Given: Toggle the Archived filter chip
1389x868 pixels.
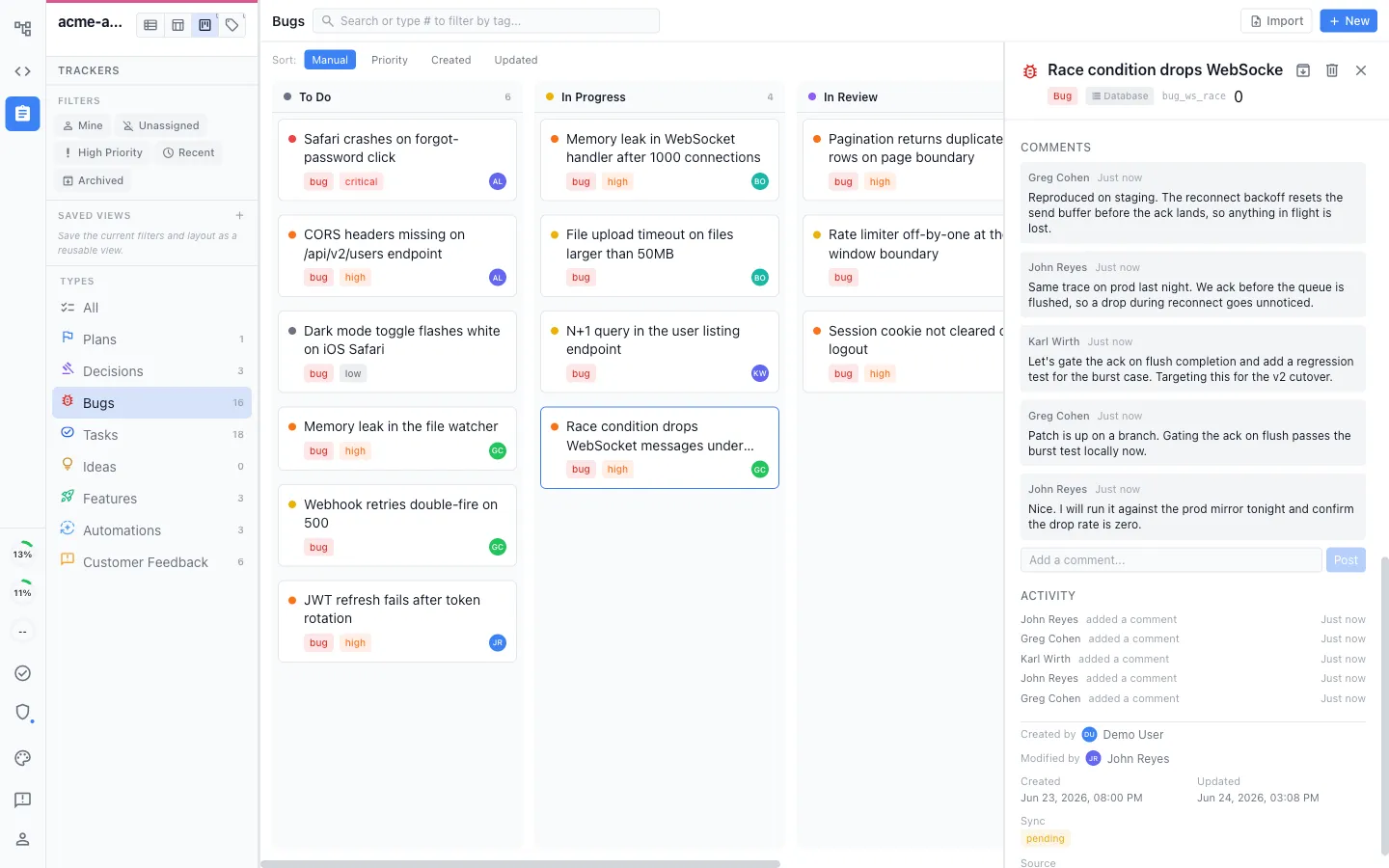Looking at the screenshot, I should click(x=93, y=180).
